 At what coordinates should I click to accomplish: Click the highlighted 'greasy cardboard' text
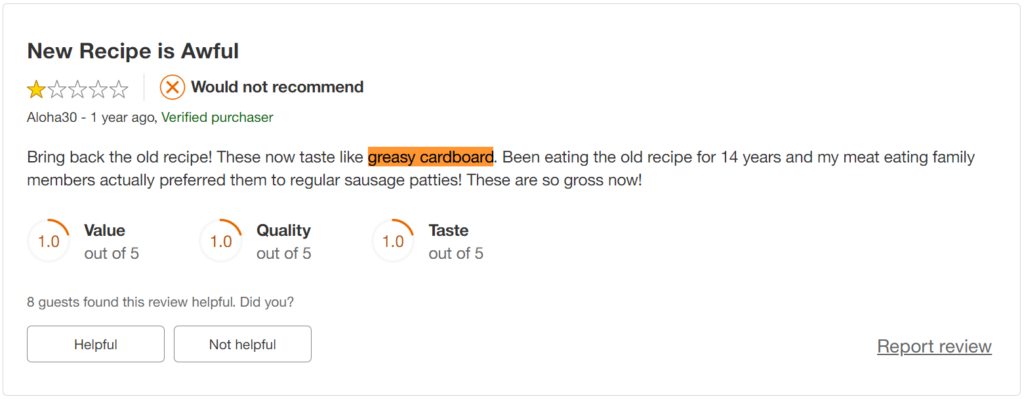click(x=430, y=157)
